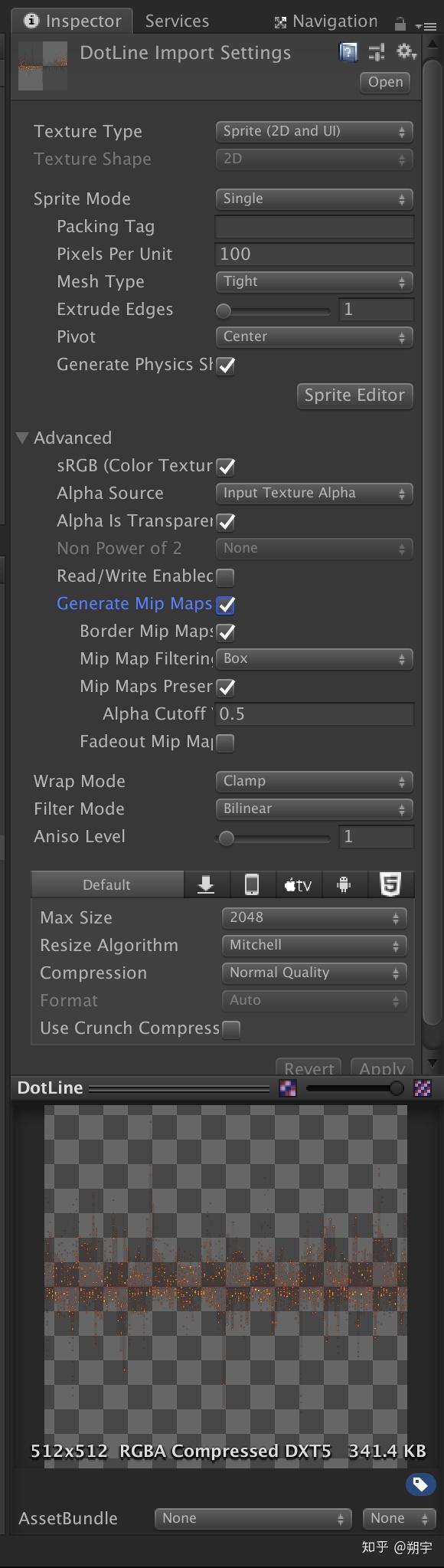Screen dimensions: 444x1568
Task: Toggle off Generate Physics Shape
Action: [226, 366]
